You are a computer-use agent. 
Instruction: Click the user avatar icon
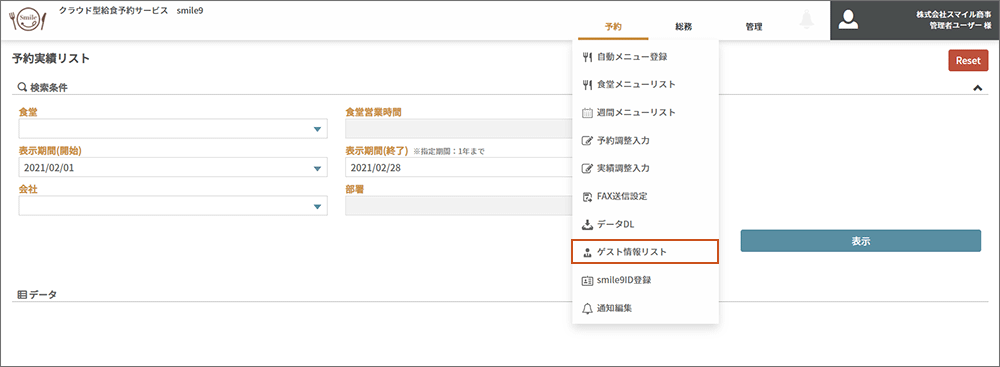848,20
